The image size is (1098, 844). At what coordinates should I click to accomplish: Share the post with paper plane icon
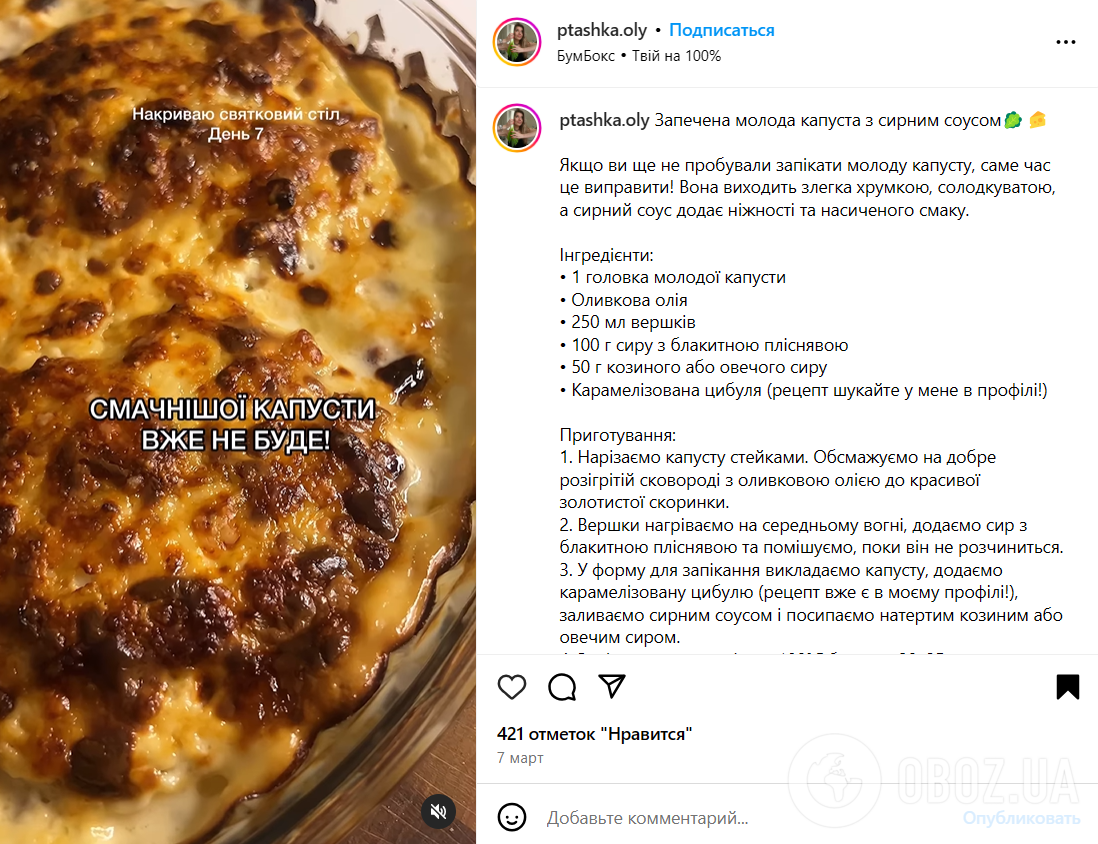click(x=612, y=686)
